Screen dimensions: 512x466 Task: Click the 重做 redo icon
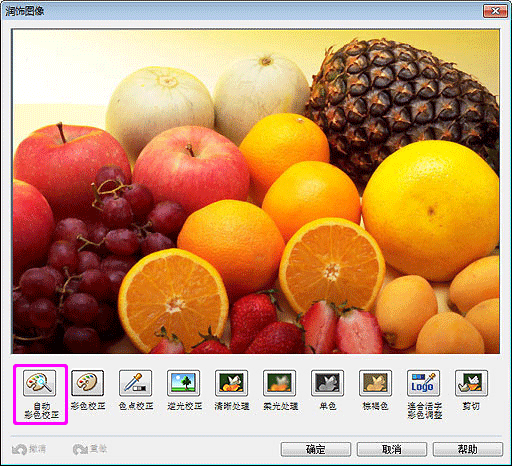tap(80, 450)
